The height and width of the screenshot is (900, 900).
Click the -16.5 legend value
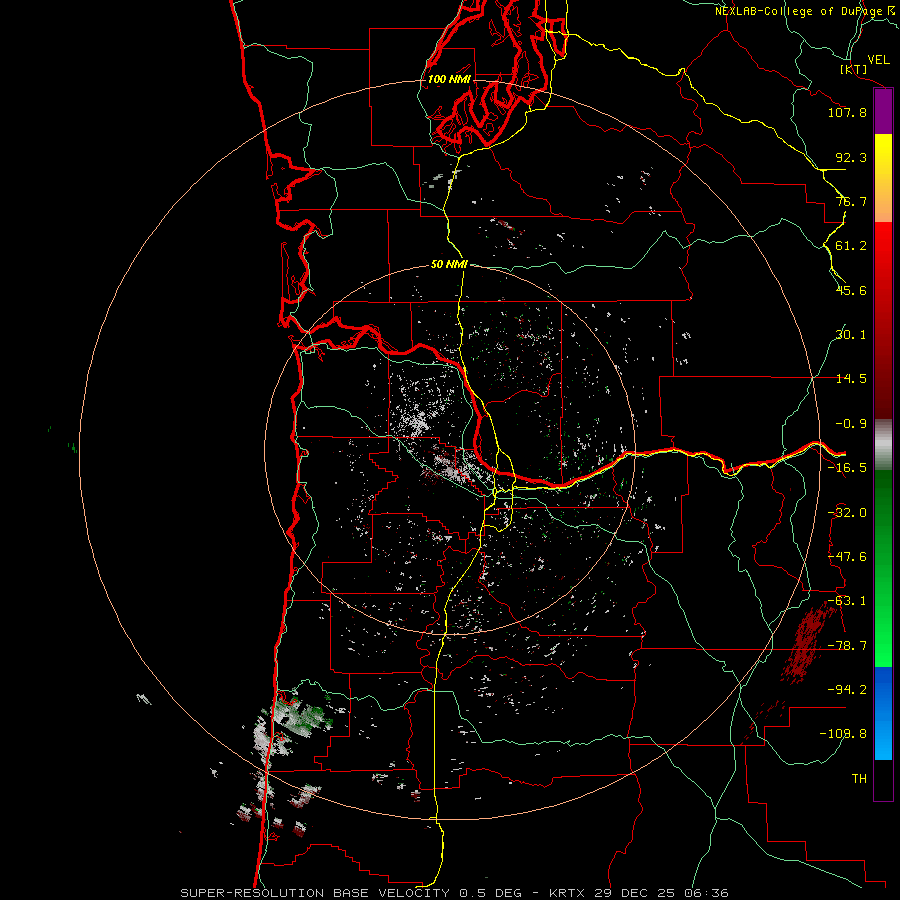click(x=847, y=468)
